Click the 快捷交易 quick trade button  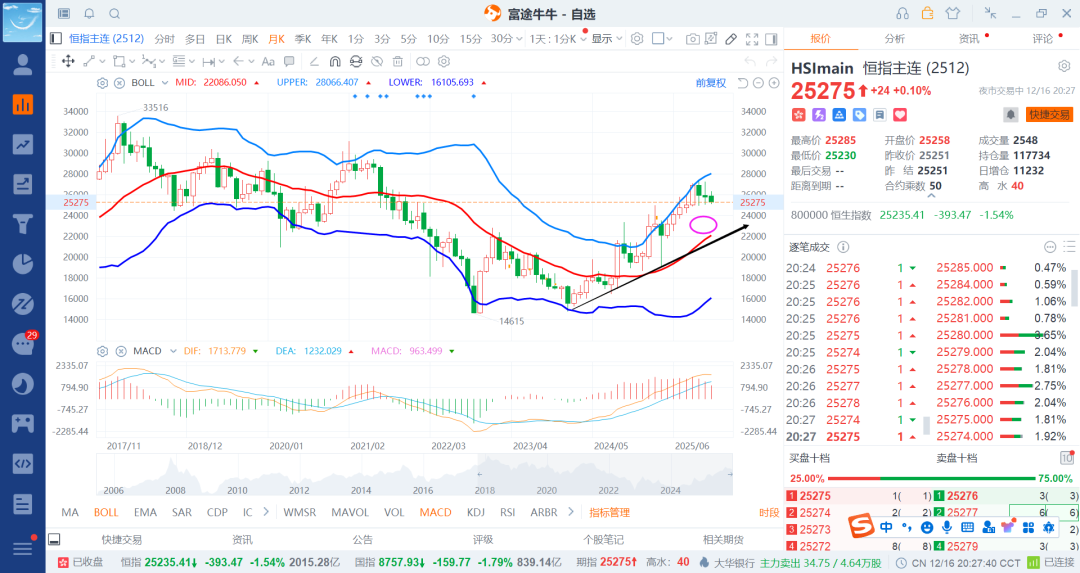1049,115
